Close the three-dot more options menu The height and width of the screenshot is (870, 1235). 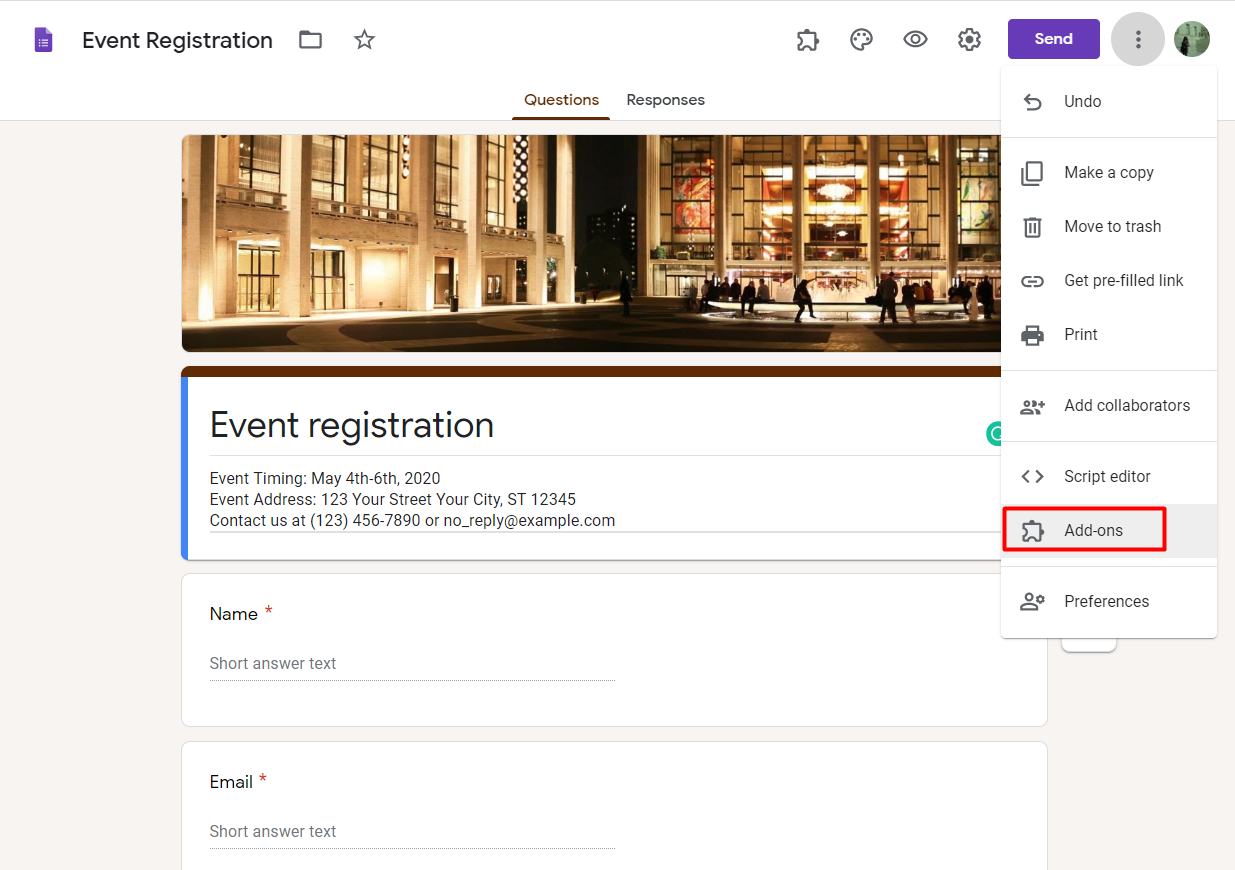coord(1137,40)
